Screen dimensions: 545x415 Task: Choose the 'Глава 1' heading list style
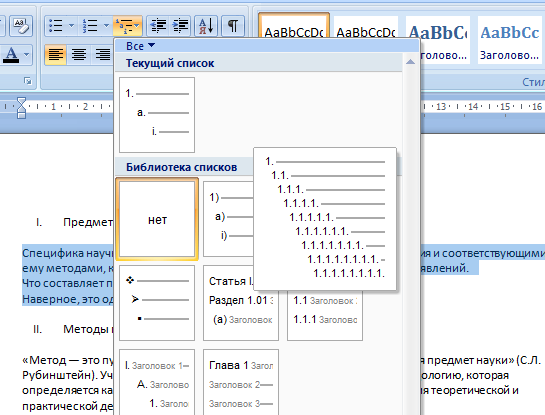pyautogui.click(x=241, y=382)
